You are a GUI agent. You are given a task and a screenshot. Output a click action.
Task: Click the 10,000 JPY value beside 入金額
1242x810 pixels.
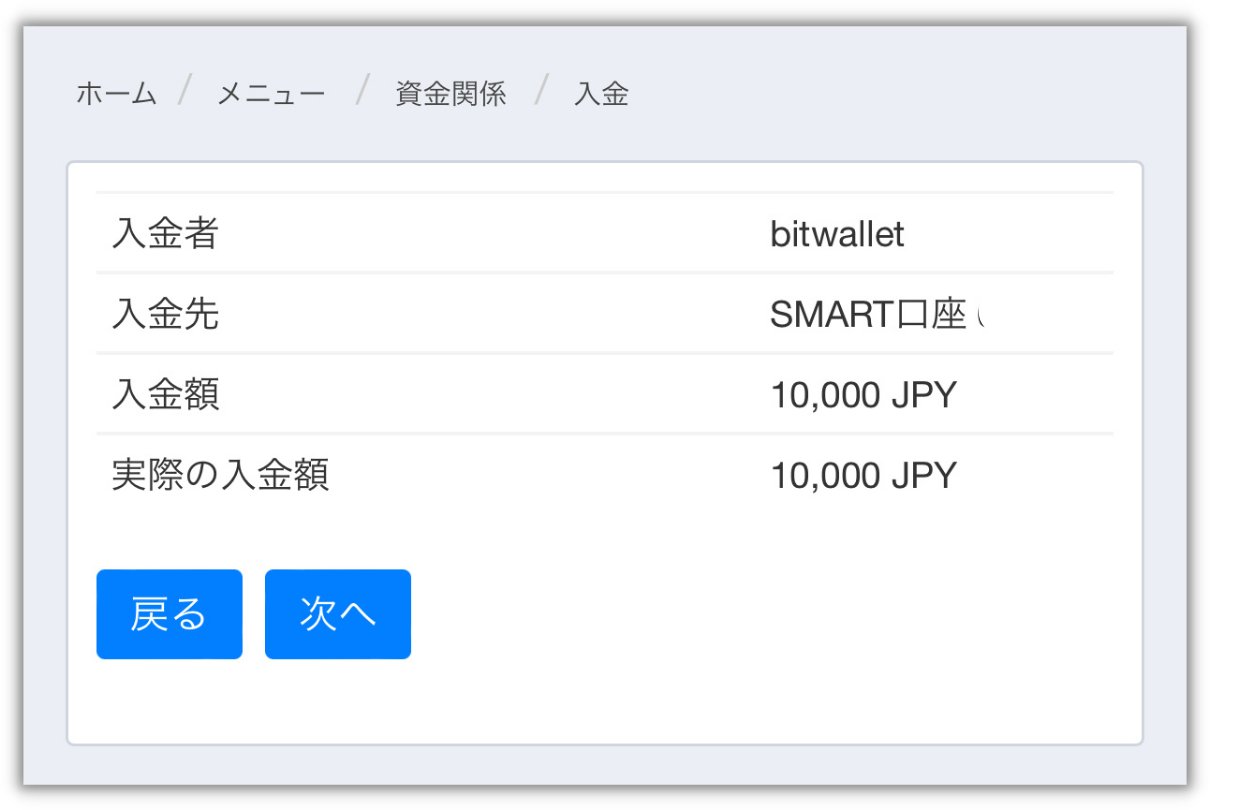coord(863,396)
